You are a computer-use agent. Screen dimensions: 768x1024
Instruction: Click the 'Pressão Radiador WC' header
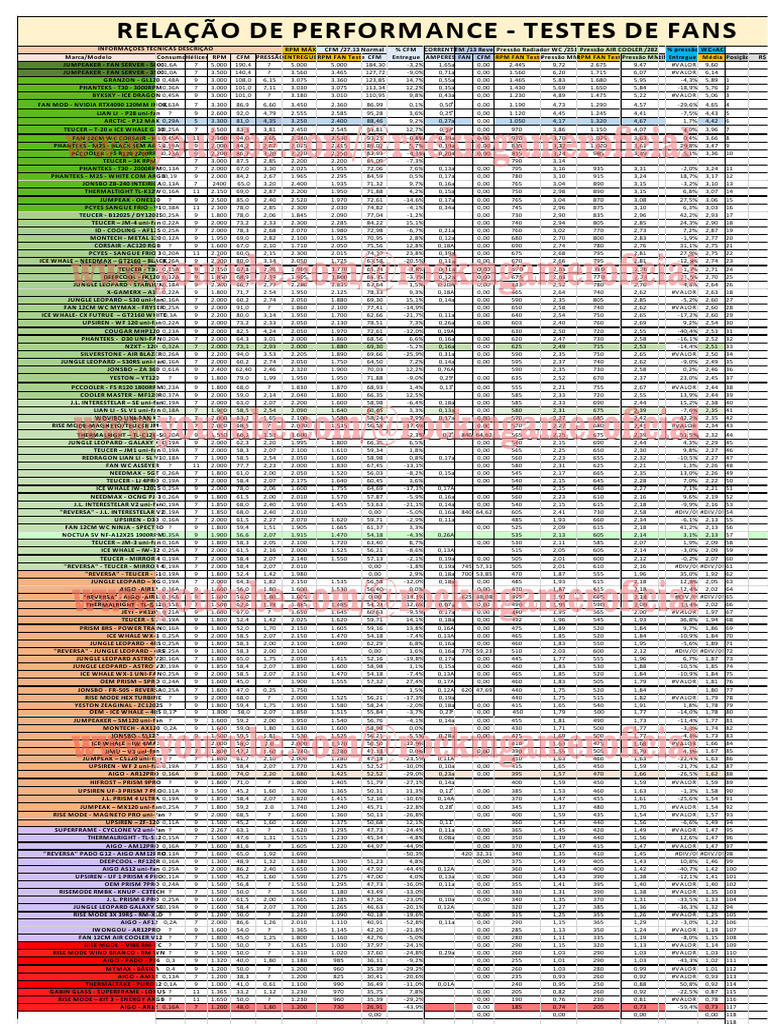click(x=536, y=50)
